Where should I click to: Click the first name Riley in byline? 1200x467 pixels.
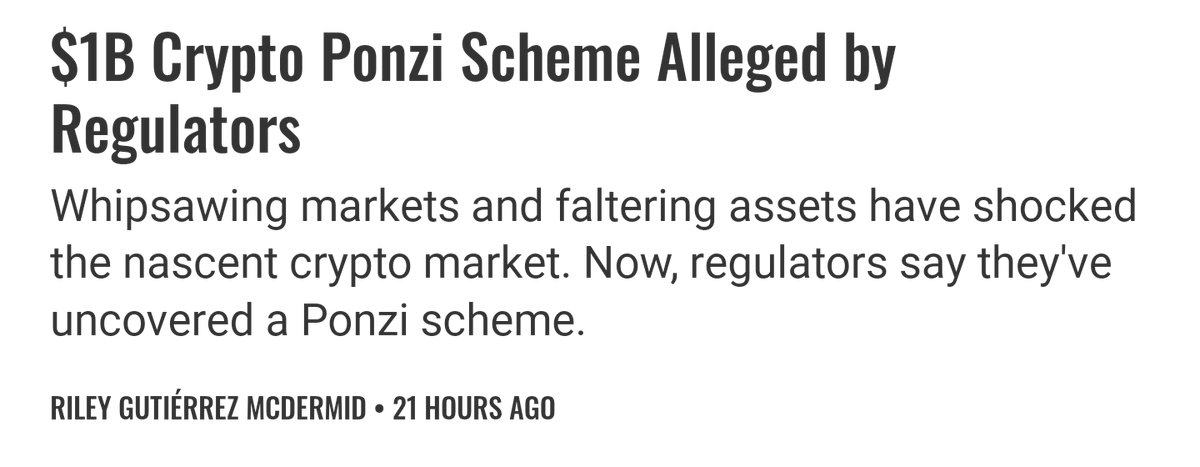[79, 410]
